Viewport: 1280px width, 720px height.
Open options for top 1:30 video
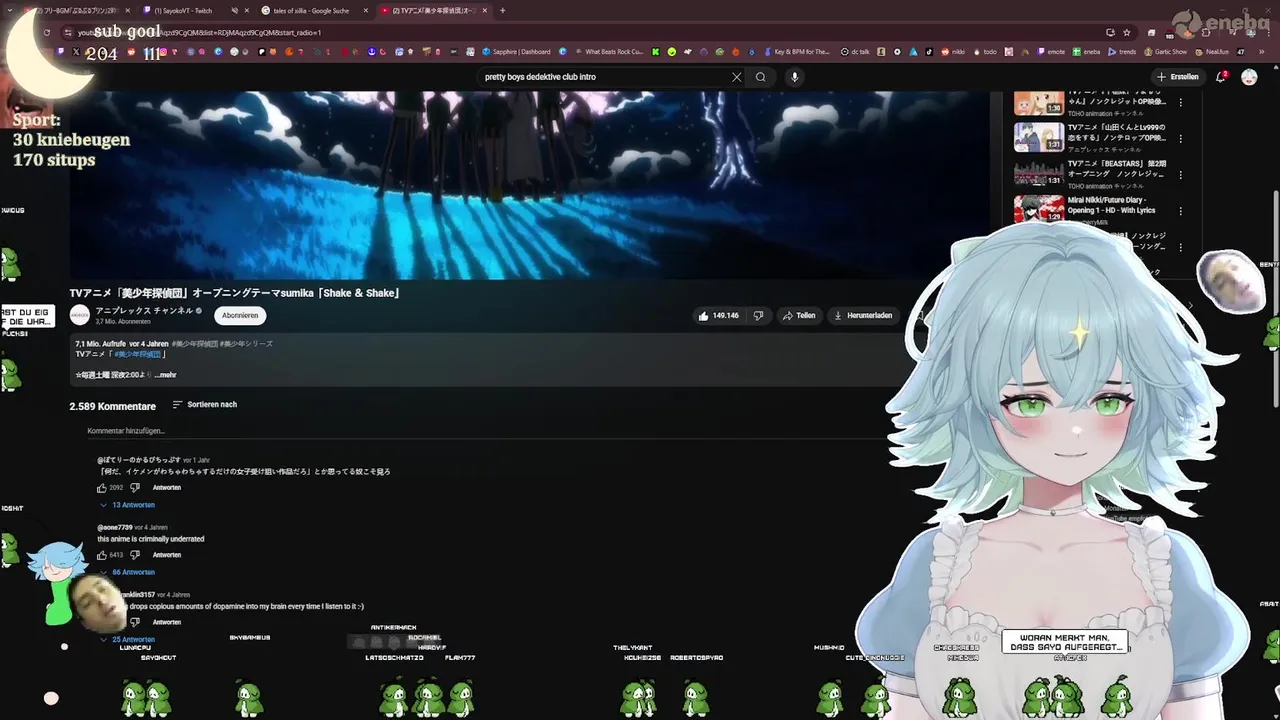[x=1180, y=103]
